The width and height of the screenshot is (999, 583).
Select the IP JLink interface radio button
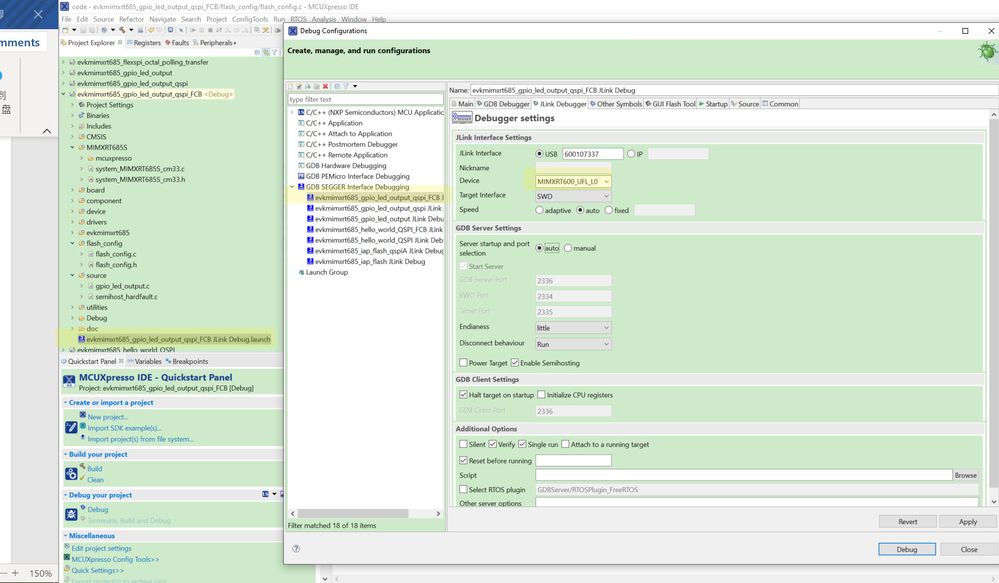(x=631, y=154)
